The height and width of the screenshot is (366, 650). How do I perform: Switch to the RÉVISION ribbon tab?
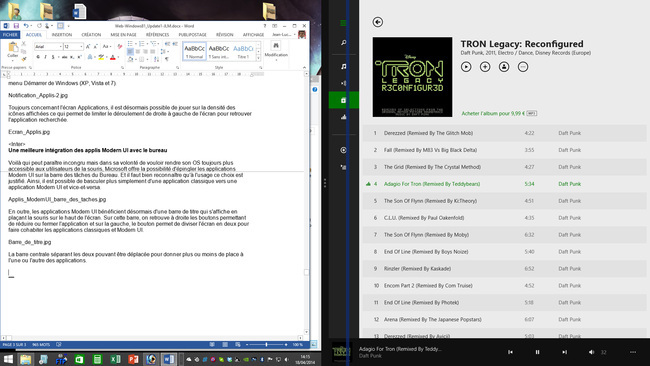click(225, 35)
